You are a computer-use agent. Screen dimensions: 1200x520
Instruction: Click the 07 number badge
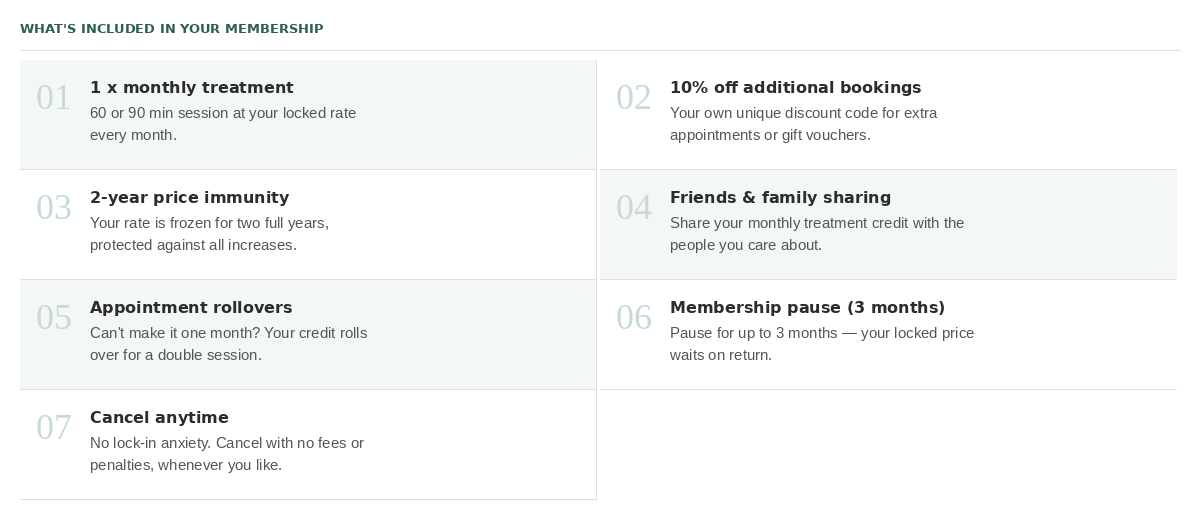point(54,428)
